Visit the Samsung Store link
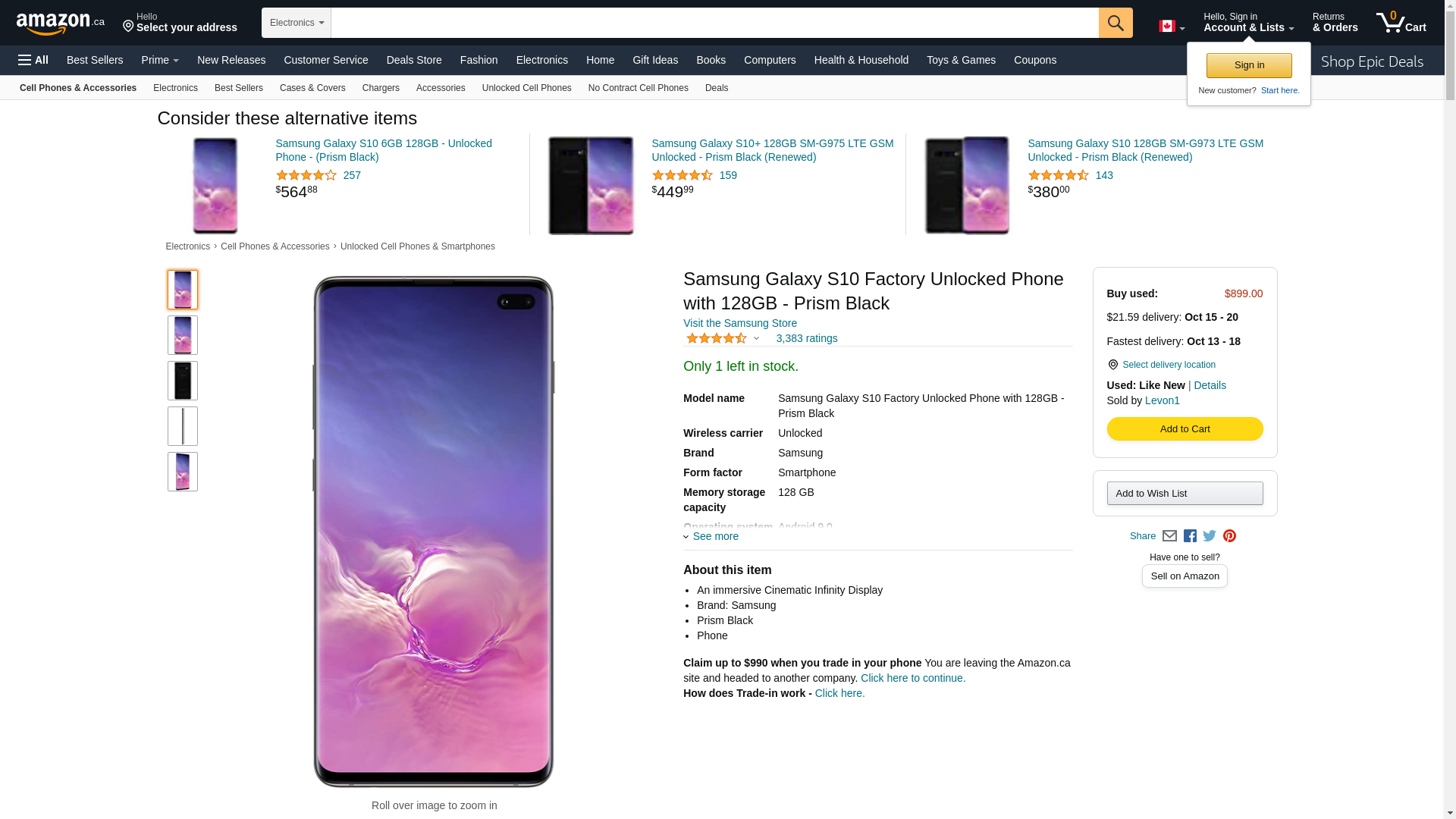The image size is (1456, 819). pyautogui.click(x=739, y=323)
